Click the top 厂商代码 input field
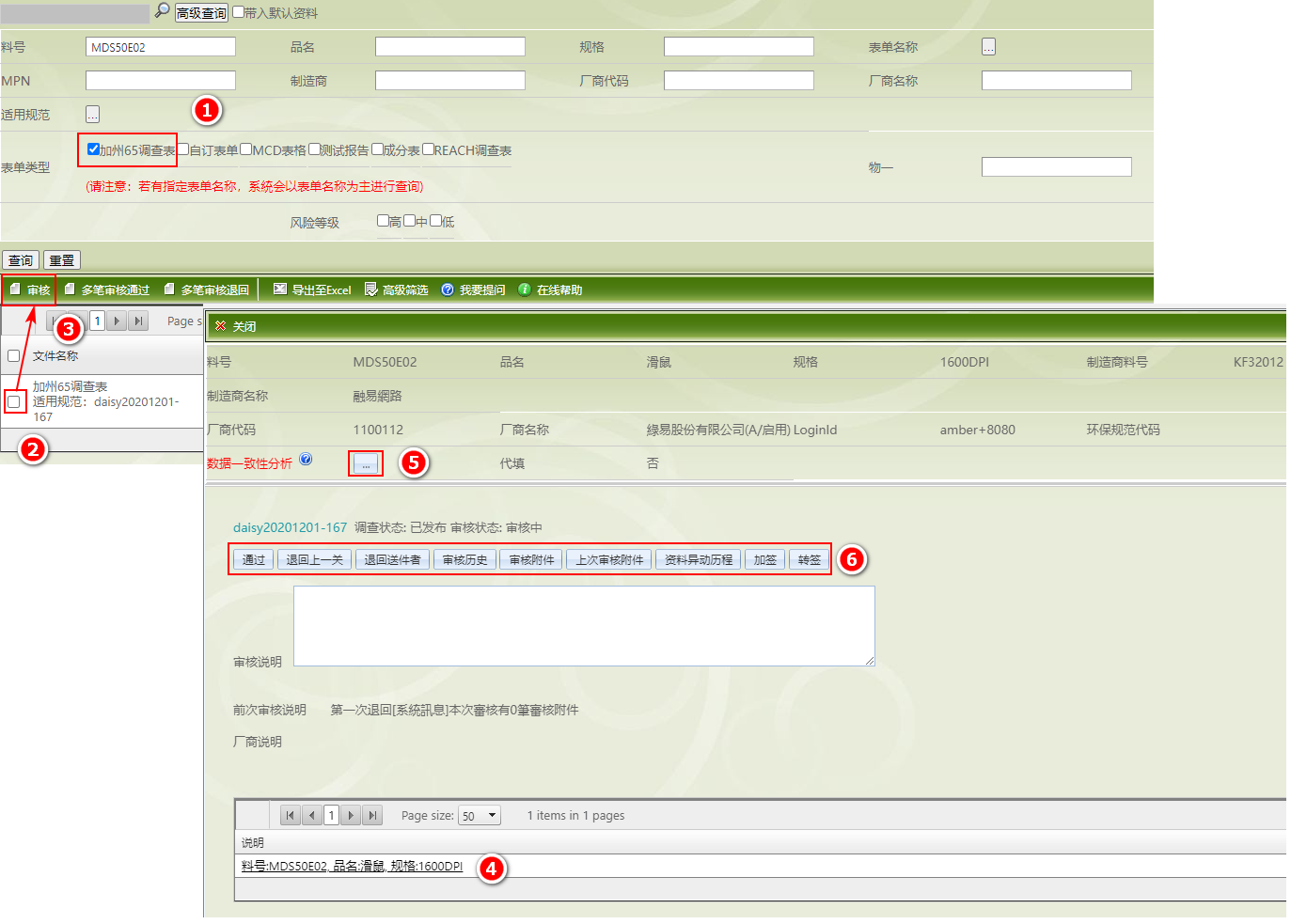Viewport: 1291px width, 924px height. 739,81
